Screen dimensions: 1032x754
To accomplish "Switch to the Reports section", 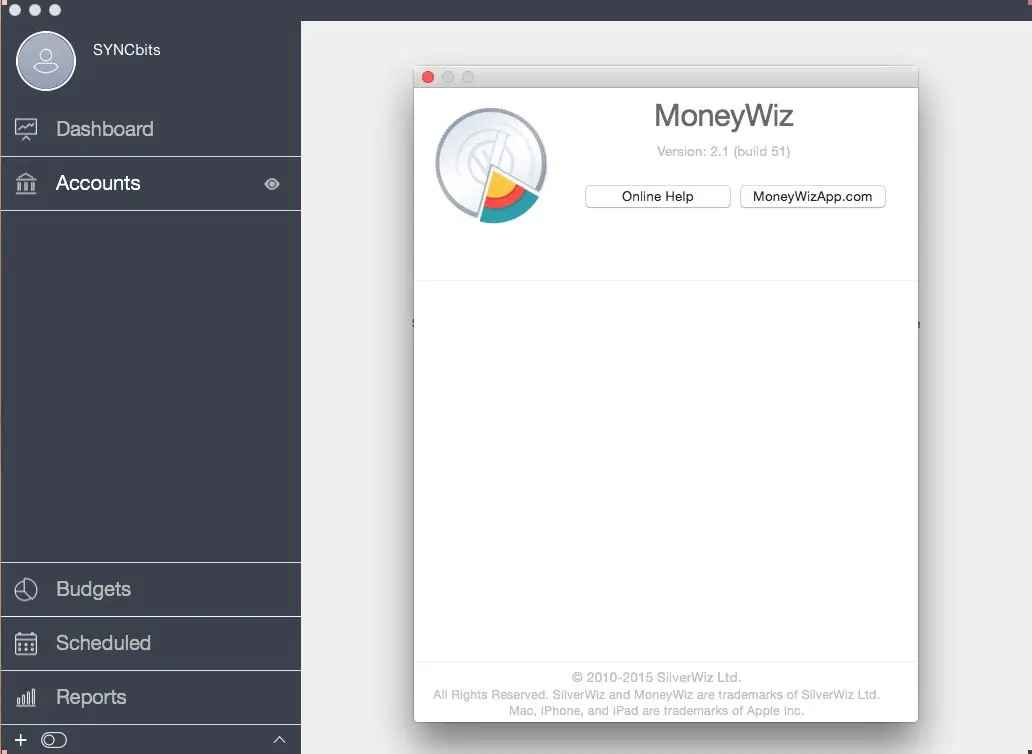I will pos(151,697).
